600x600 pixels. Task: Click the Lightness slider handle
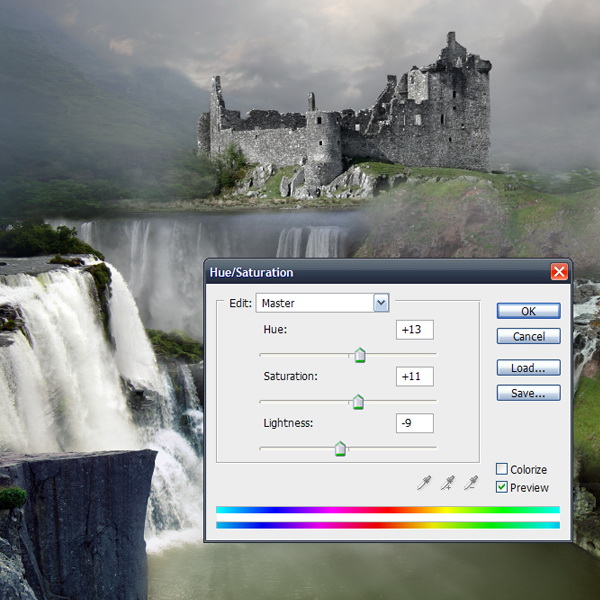click(x=340, y=449)
